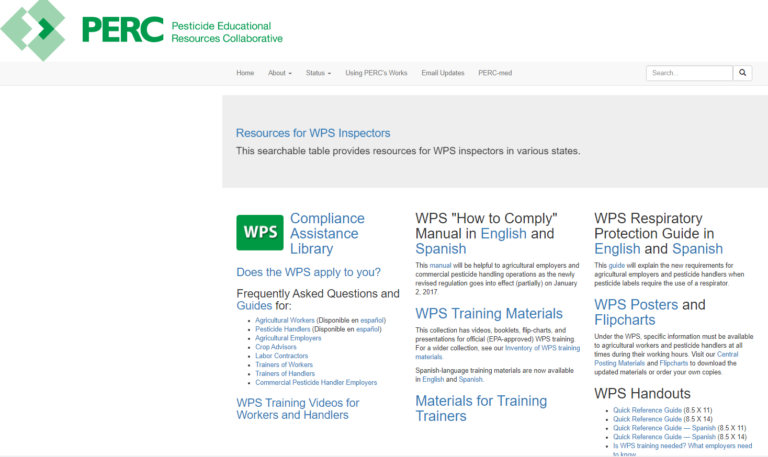The width and height of the screenshot is (768, 457).
Task: Open Quick Reference Guide Spanish (8.5 X 14)
Action: tap(664, 437)
